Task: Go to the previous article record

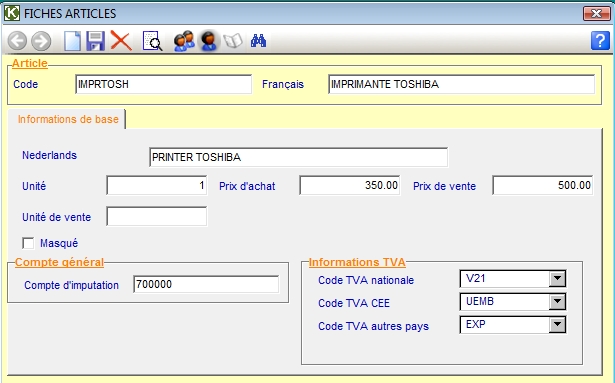Action: click(x=17, y=41)
